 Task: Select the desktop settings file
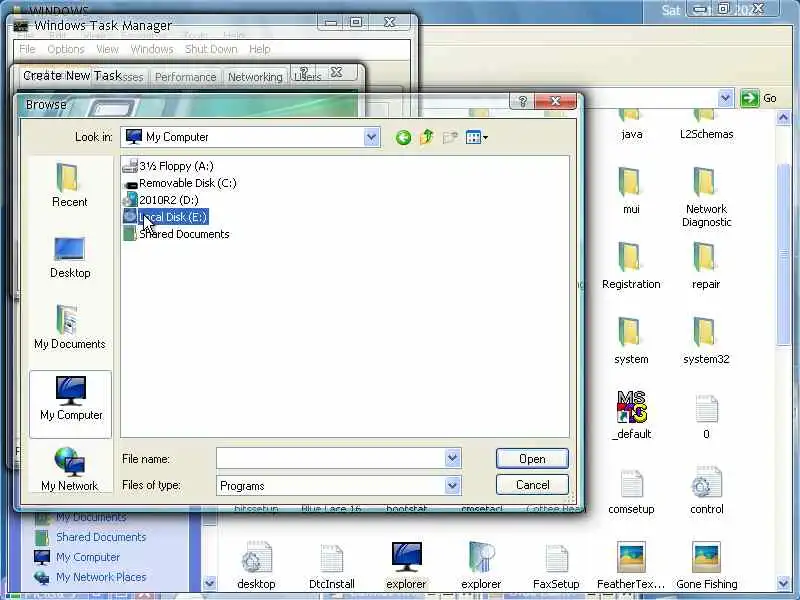click(x=256, y=565)
